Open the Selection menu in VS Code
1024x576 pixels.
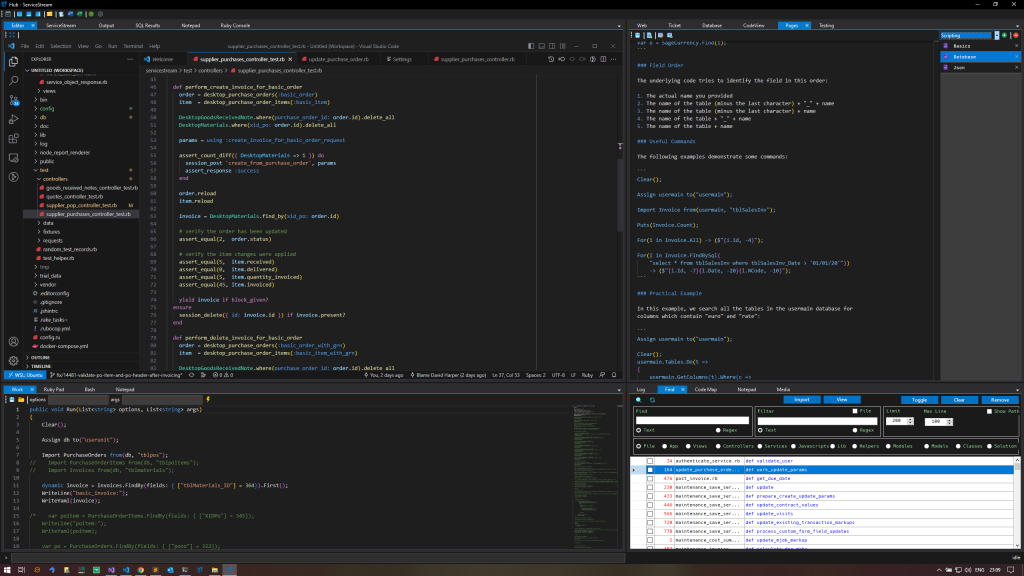[61, 46]
